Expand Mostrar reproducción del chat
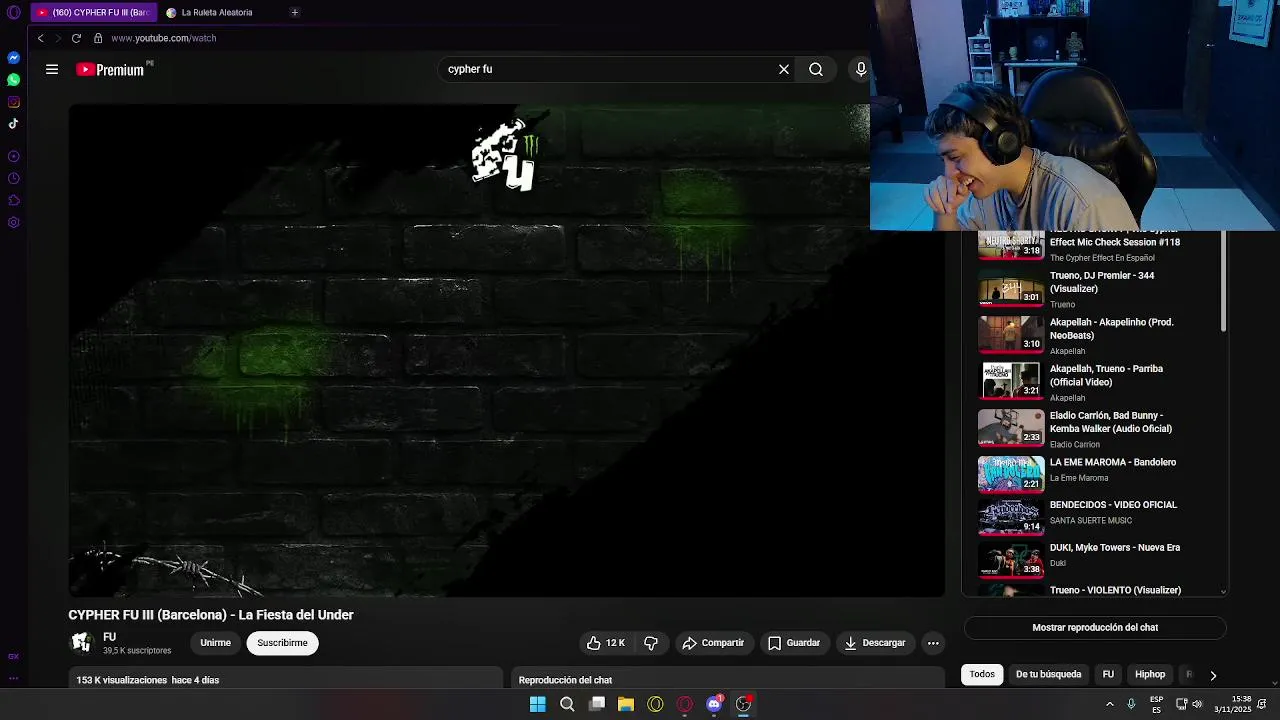The width and height of the screenshot is (1280, 720). point(1095,628)
